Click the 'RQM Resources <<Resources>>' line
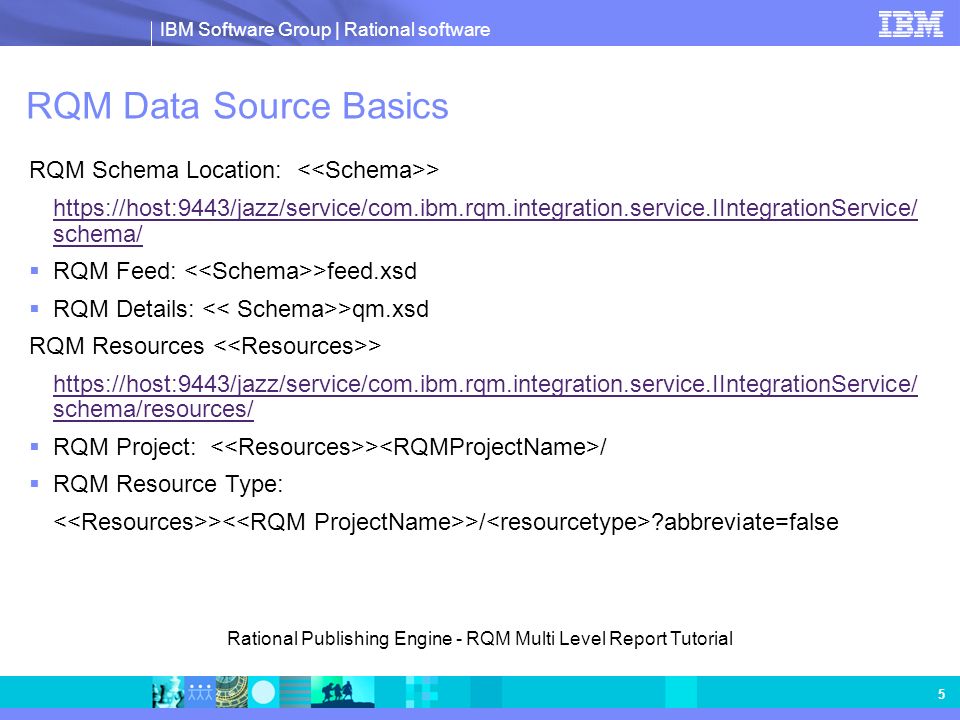The width and height of the screenshot is (960, 720). click(205, 346)
